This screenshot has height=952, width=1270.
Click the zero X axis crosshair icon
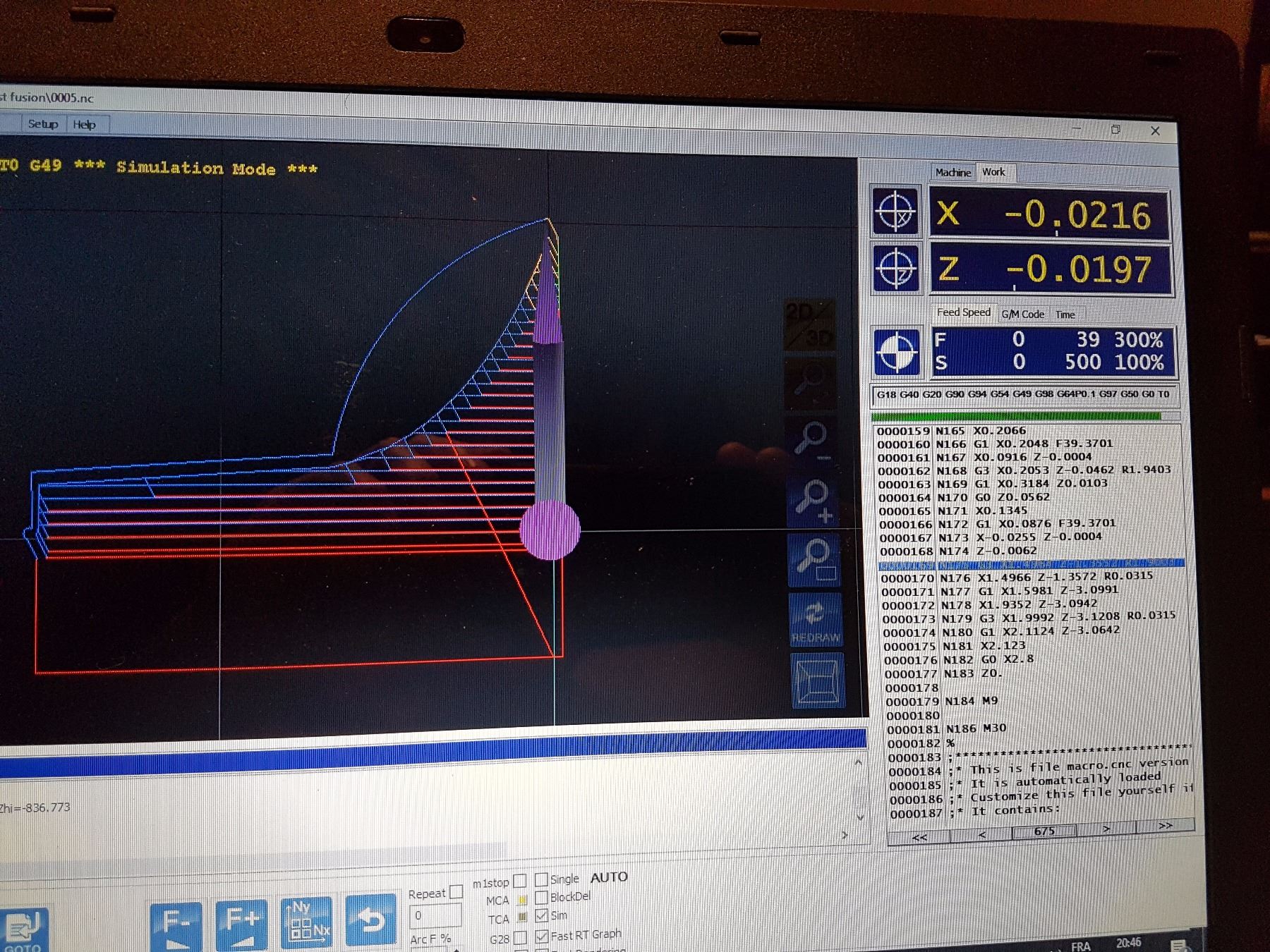coord(895,211)
